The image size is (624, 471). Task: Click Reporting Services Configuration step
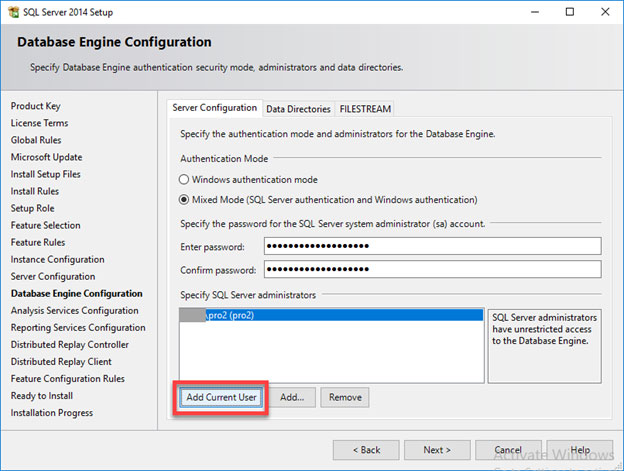(x=78, y=328)
